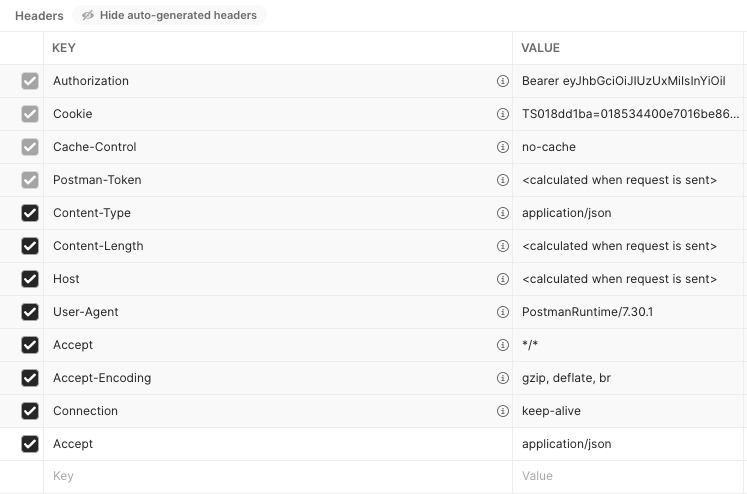Image resolution: width=747 pixels, height=494 pixels.
Task: Click the Postman-Token info icon
Action: (x=503, y=180)
